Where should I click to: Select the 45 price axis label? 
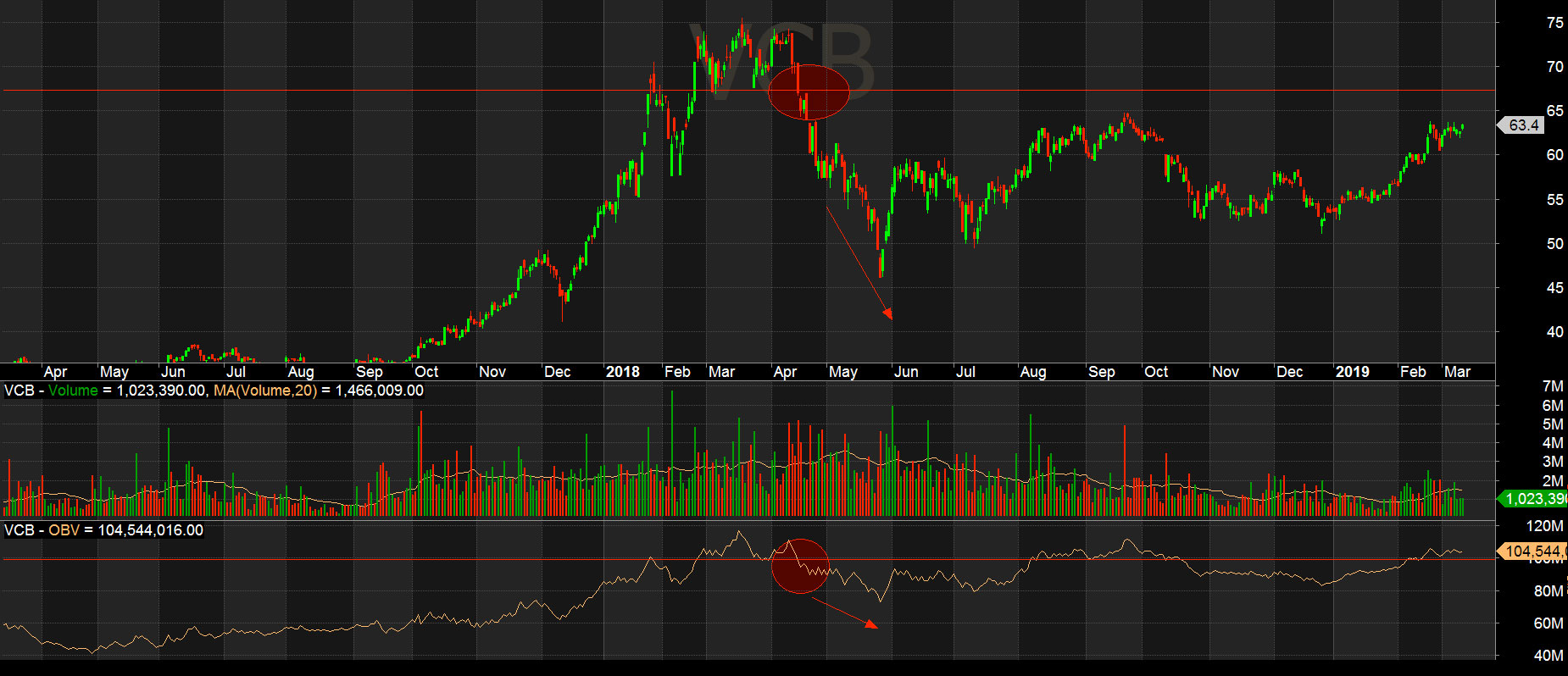(x=1554, y=288)
